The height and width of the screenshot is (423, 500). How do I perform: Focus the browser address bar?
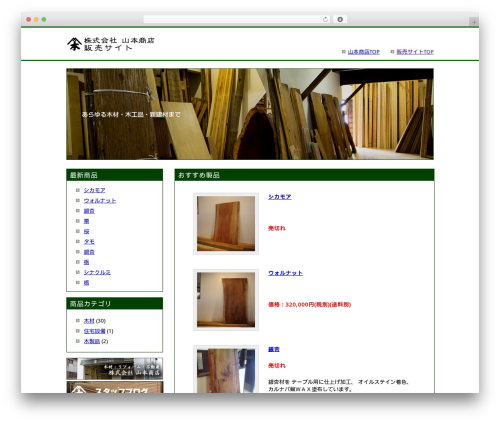tap(237, 19)
